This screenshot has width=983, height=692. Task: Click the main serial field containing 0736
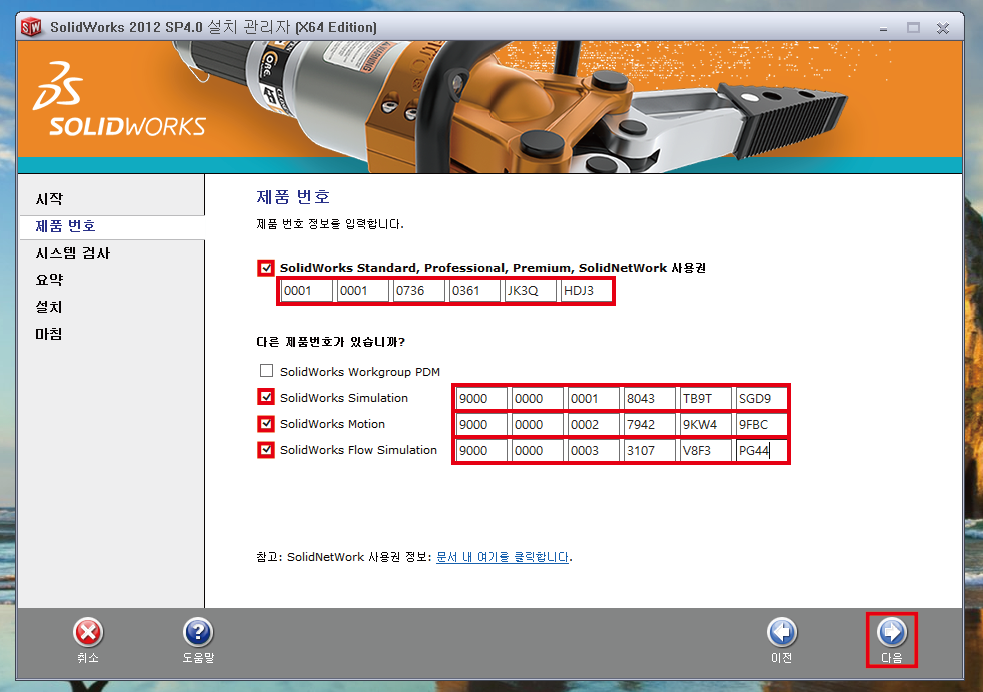click(419, 291)
